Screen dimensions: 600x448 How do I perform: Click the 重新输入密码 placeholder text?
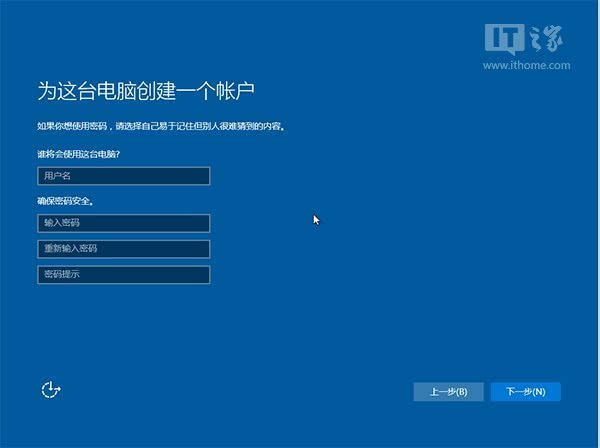pyautogui.click(x=69, y=248)
